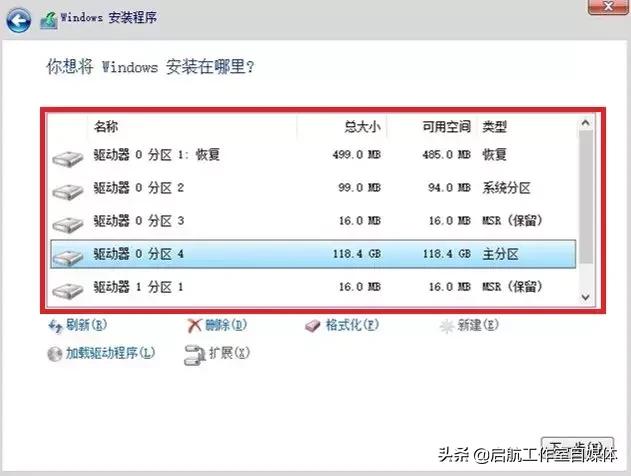Viewport: 631px width, 476px height.
Task: Click the format eraser icon
Action: 313,326
